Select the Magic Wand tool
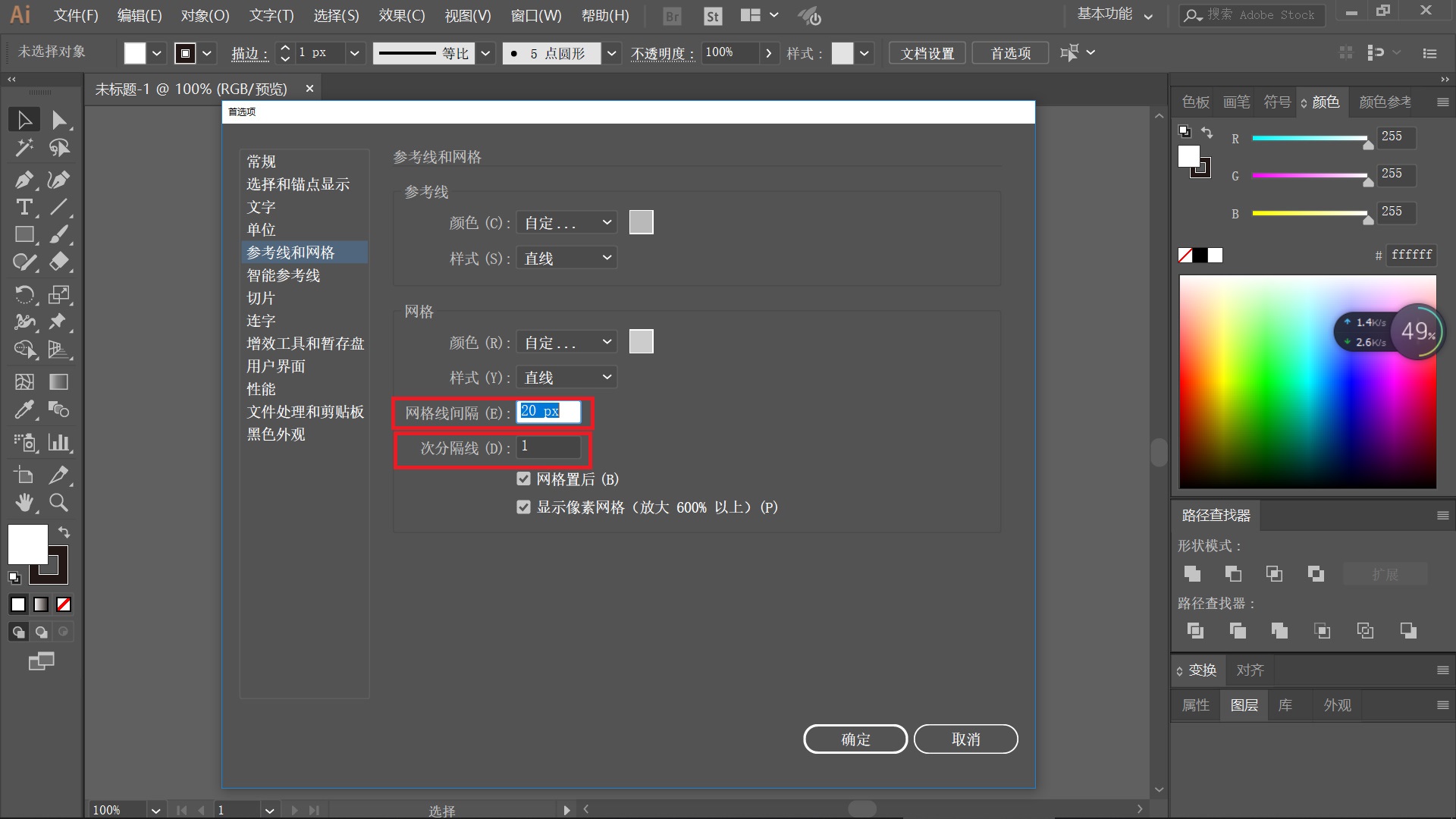Screen dimensions: 1456x819 (24, 148)
